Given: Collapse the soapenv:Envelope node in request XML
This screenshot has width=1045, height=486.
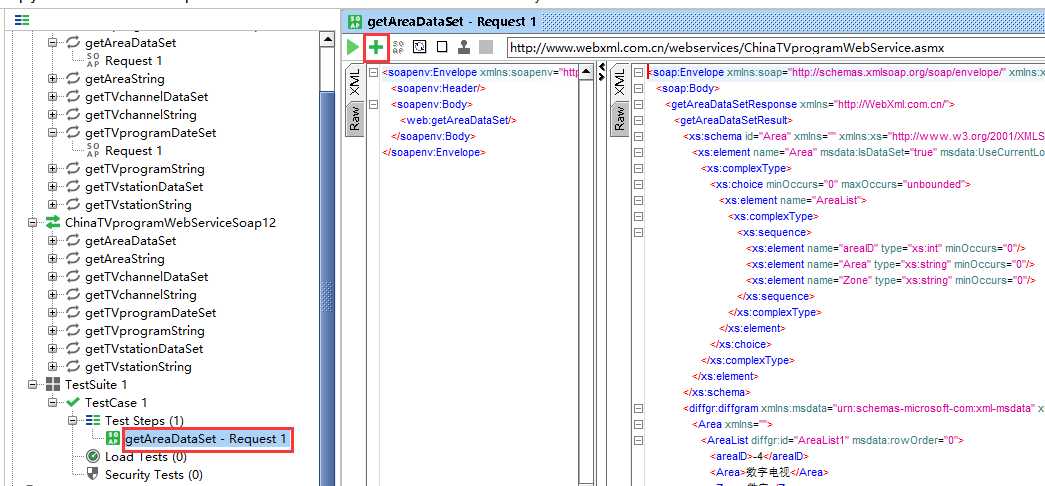Looking at the screenshot, I should tap(373, 72).
